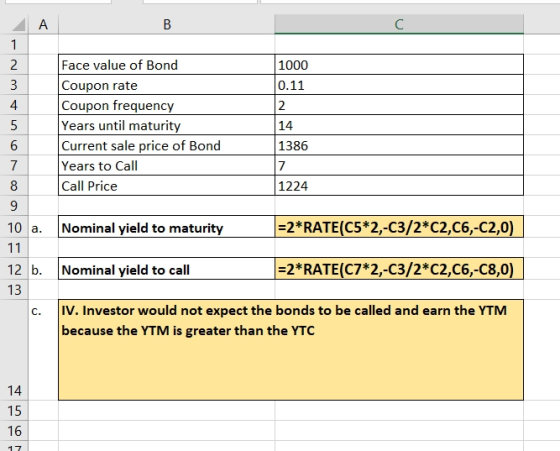Image resolution: width=560 pixels, height=451 pixels.
Task: Select row 2 header
Action: pyautogui.click(x=14, y=65)
